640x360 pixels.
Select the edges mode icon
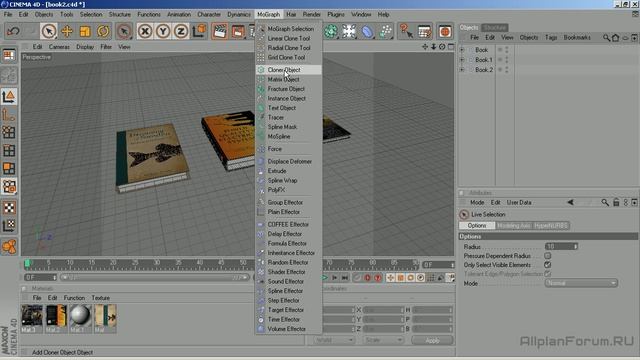[9, 151]
